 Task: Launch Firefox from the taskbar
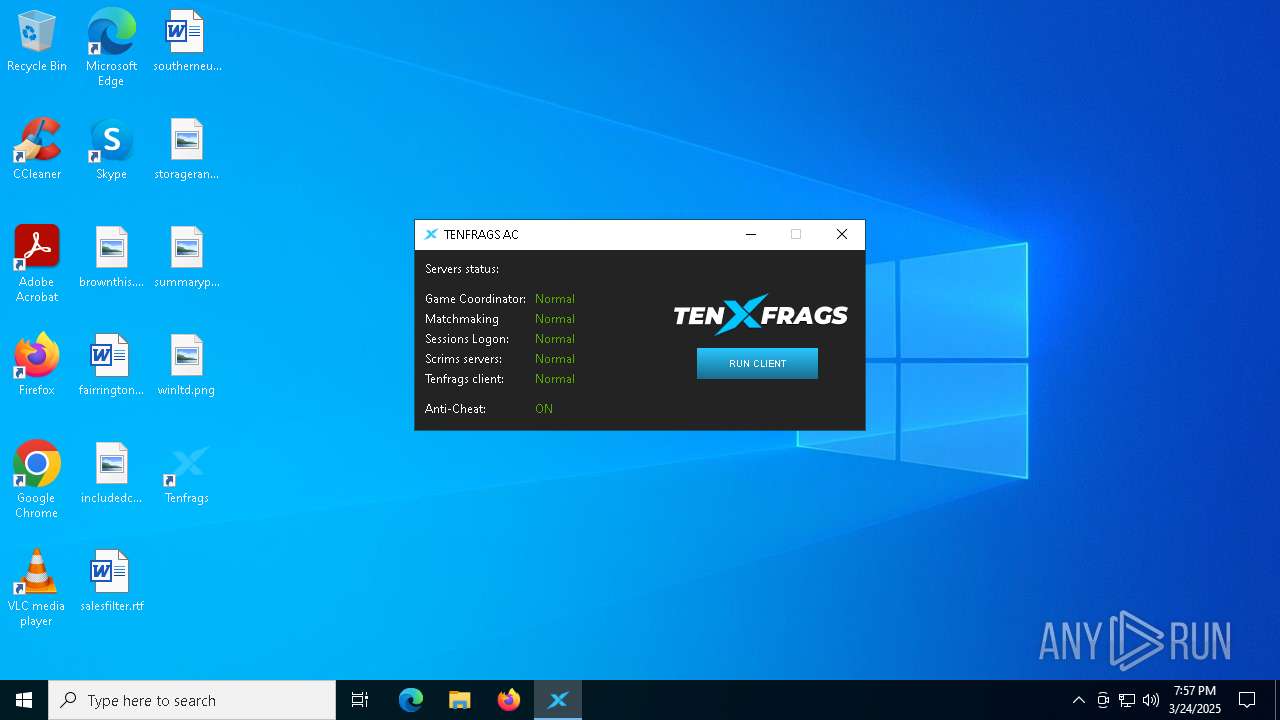pos(508,700)
